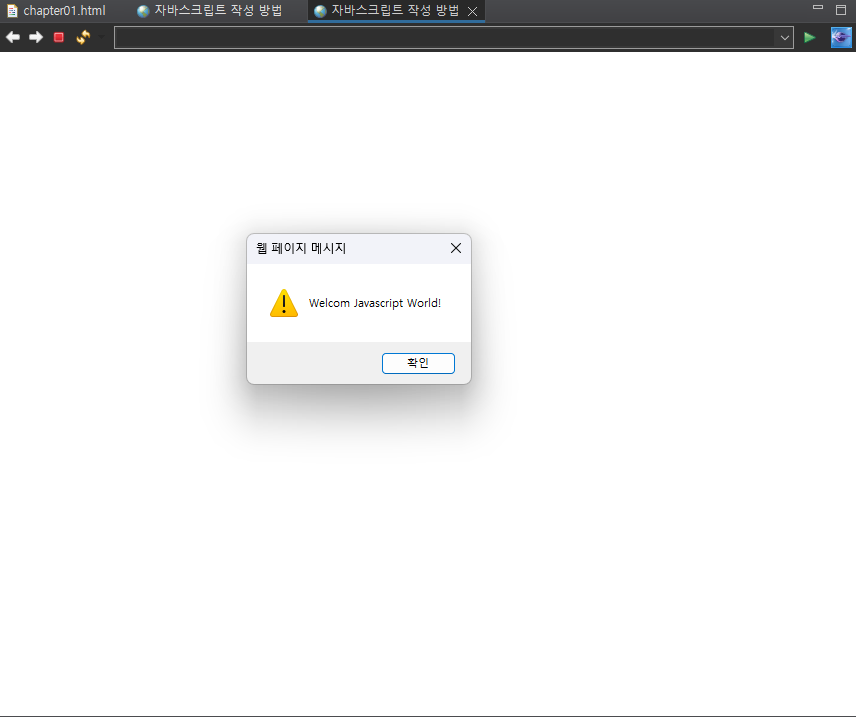Viewport: 856px width, 717px height.
Task: Click the yellow warning icon in dialog
Action: [284, 303]
